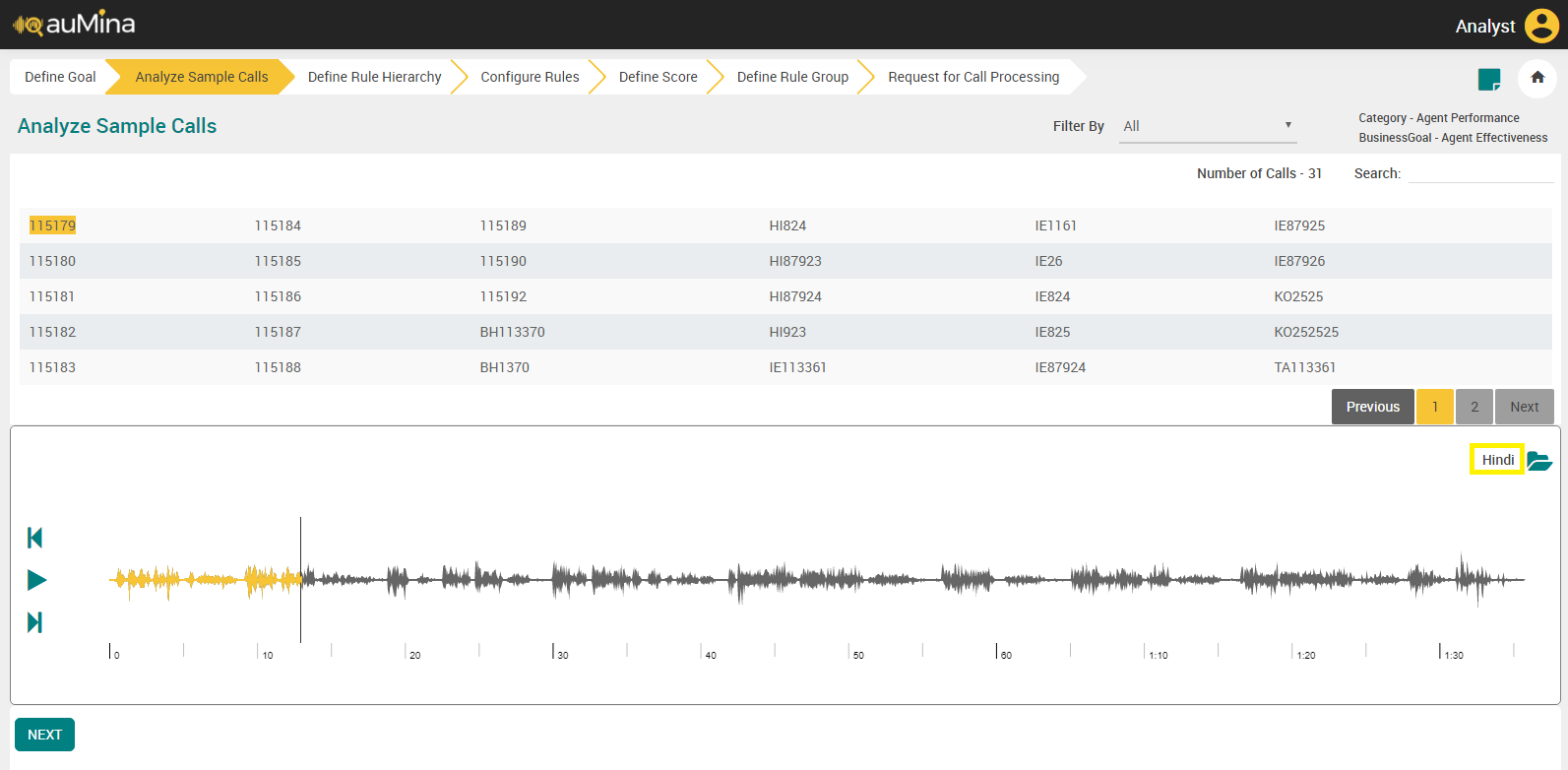Screen dimensions: 1568x770
Task: Click the Hindi language label
Action: 1497,460
